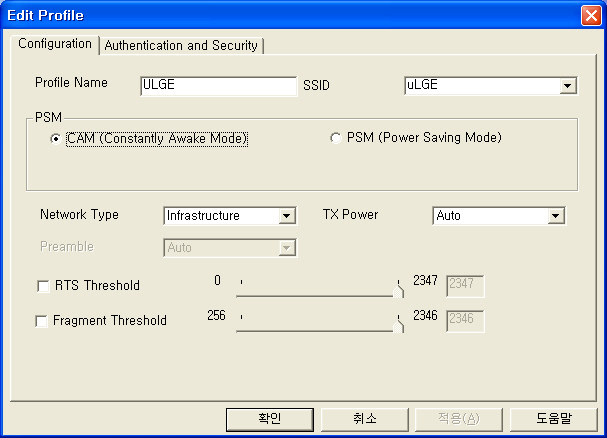Enable the Fragment Threshold checkbox

coord(42,321)
